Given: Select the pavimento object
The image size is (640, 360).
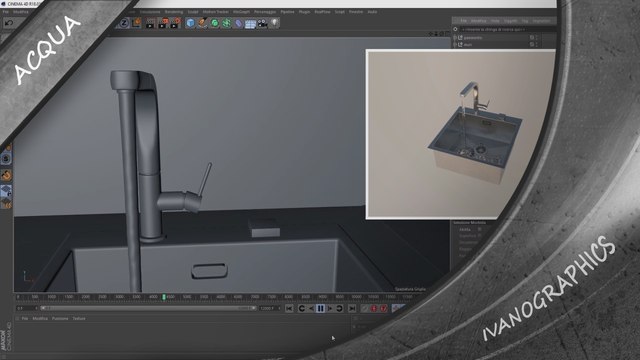Looking at the screenshot, I should (x=473, y=38).
